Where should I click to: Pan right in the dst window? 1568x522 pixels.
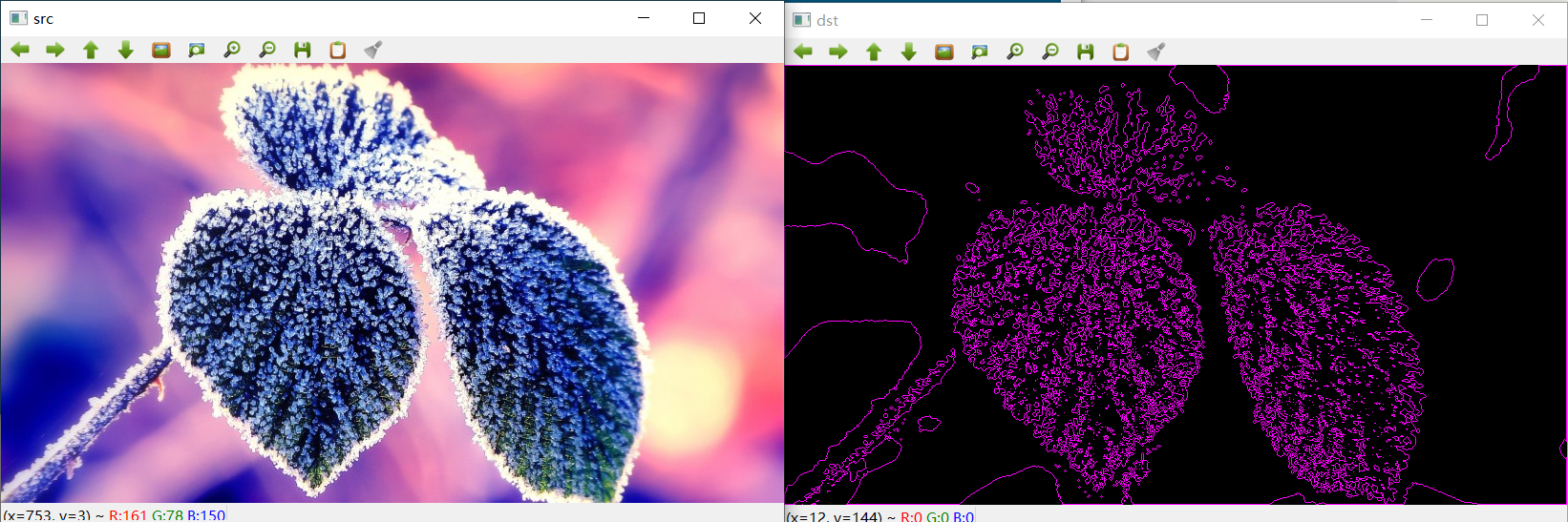click(x=838, y=52)
